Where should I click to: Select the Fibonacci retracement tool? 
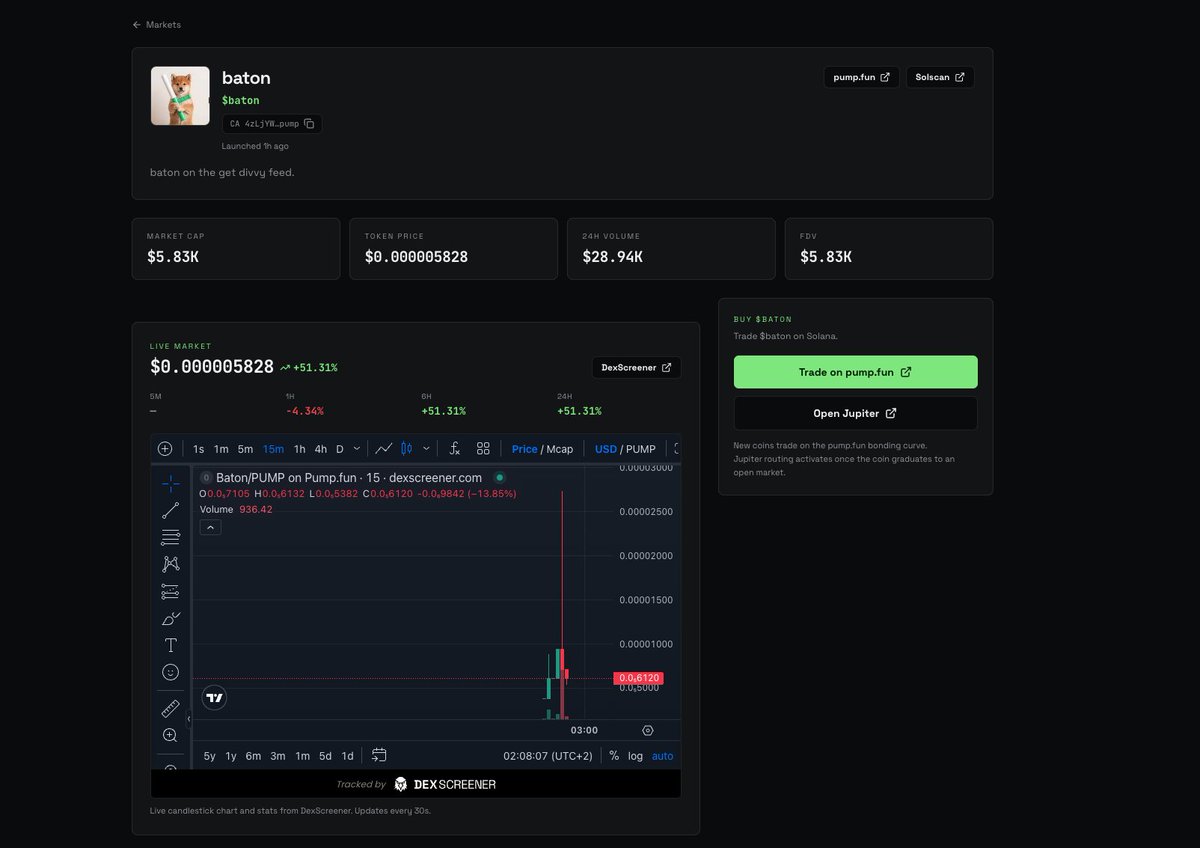[170, 538]
